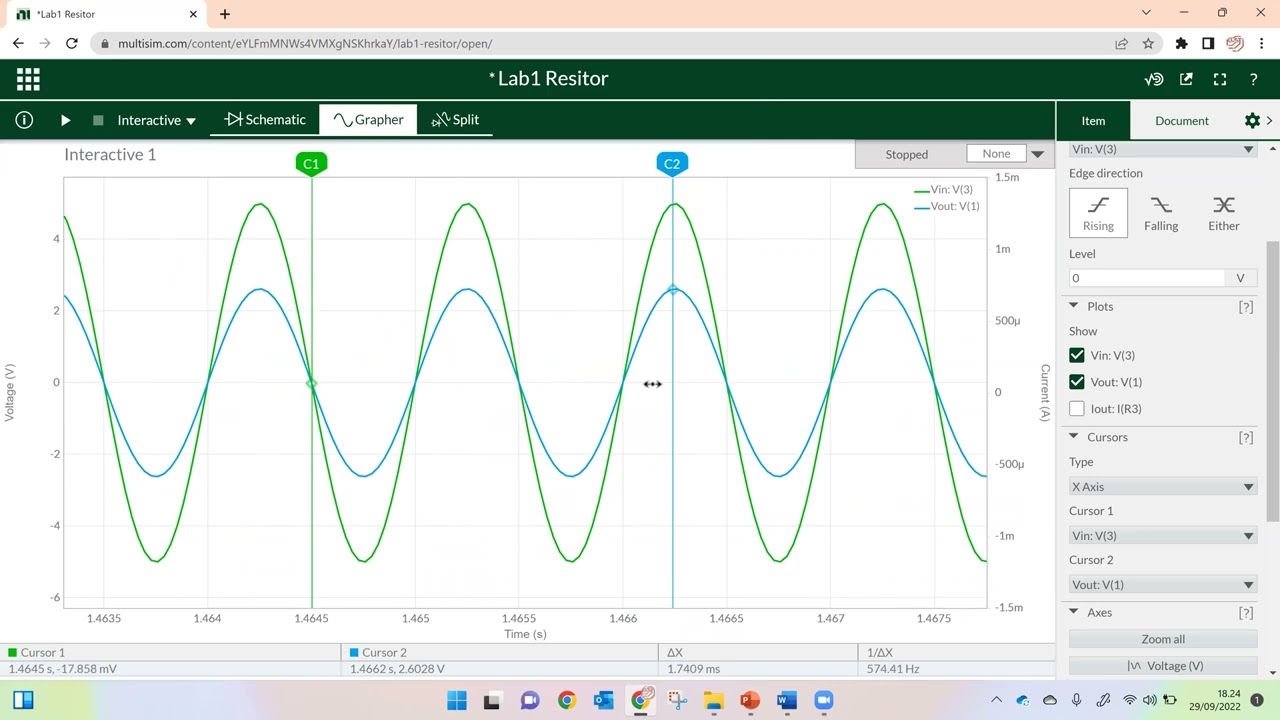Viewport: 1280px width, 720px height.
Task: Open a new browser tab
Action: click(225, 14)
